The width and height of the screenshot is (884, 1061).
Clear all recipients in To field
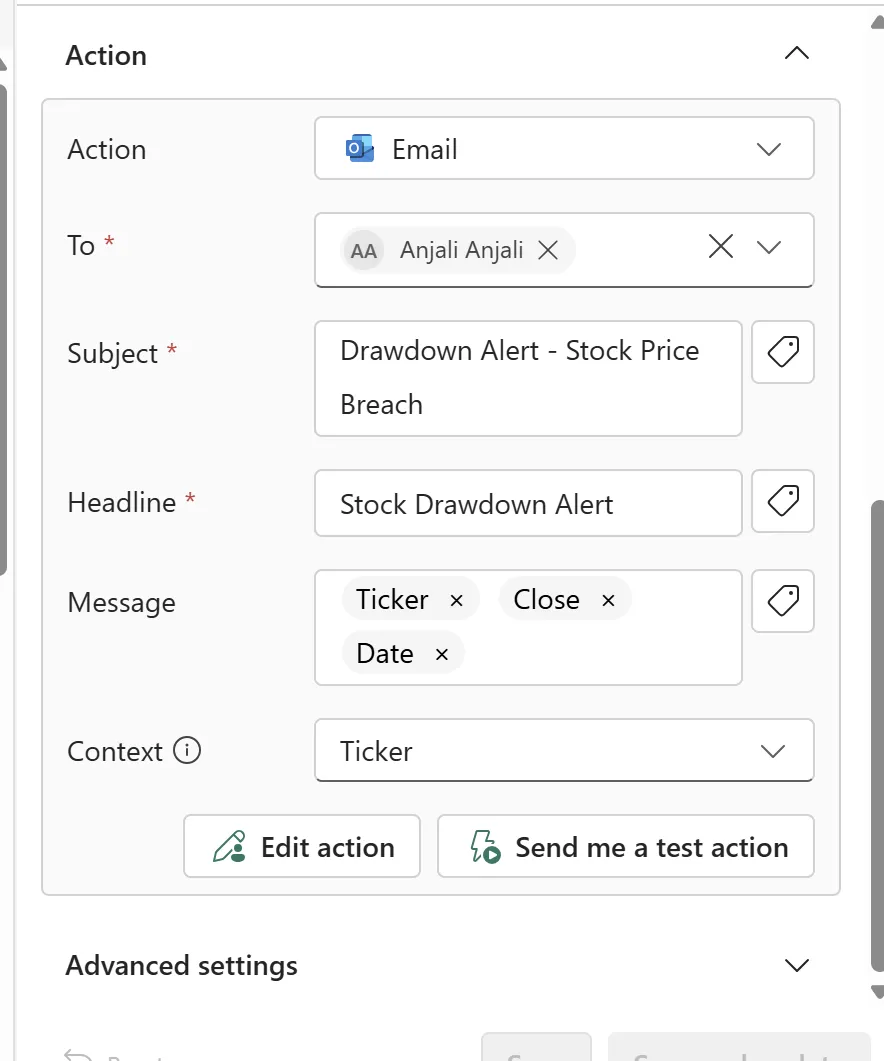point(721,246)
